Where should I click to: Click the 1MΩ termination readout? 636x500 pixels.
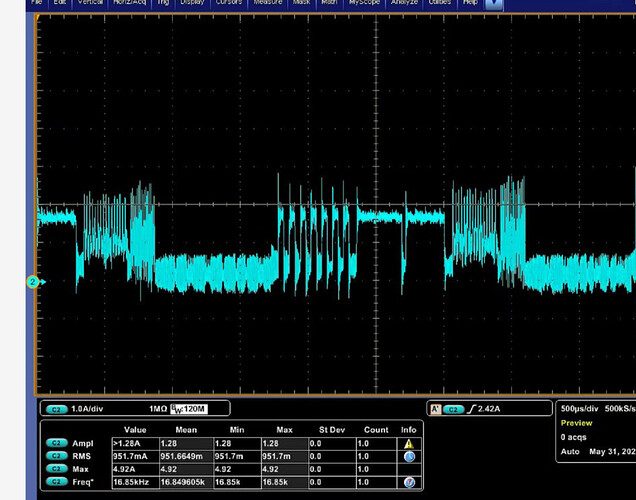(158, 409)
